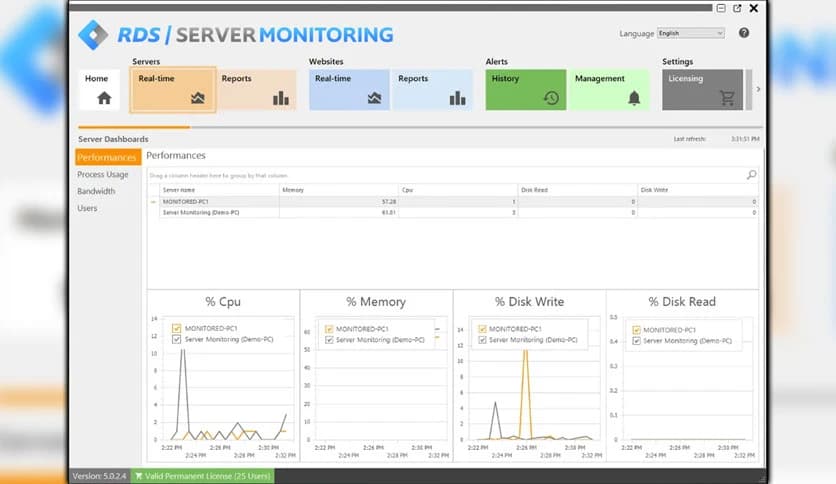Toggle Server Monitoring (Demo-PC) in % Disk Read chart
Image resolution: width=836 pixels, height=484 pixels.
pyautogui.click(x=636, y=341)
